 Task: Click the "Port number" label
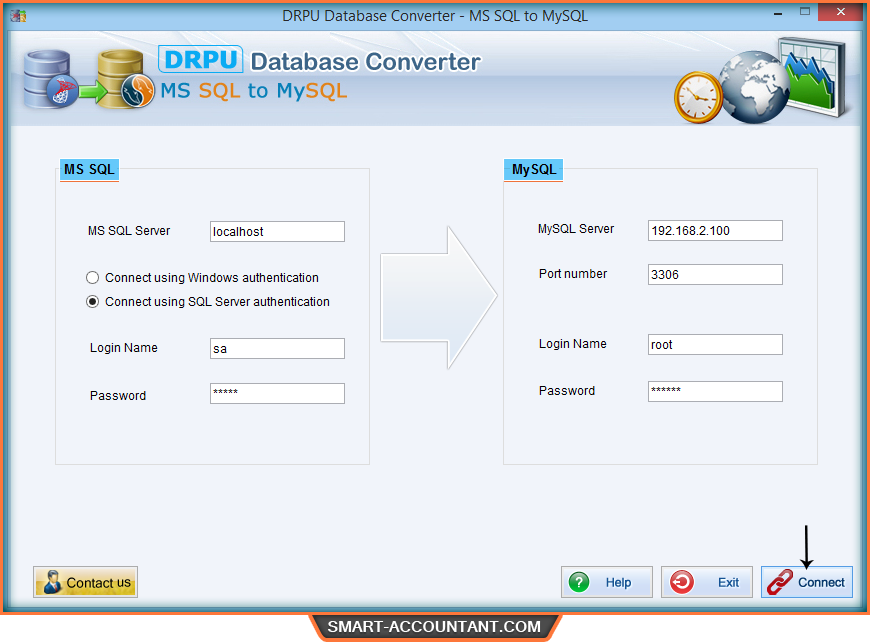(573, 274)
